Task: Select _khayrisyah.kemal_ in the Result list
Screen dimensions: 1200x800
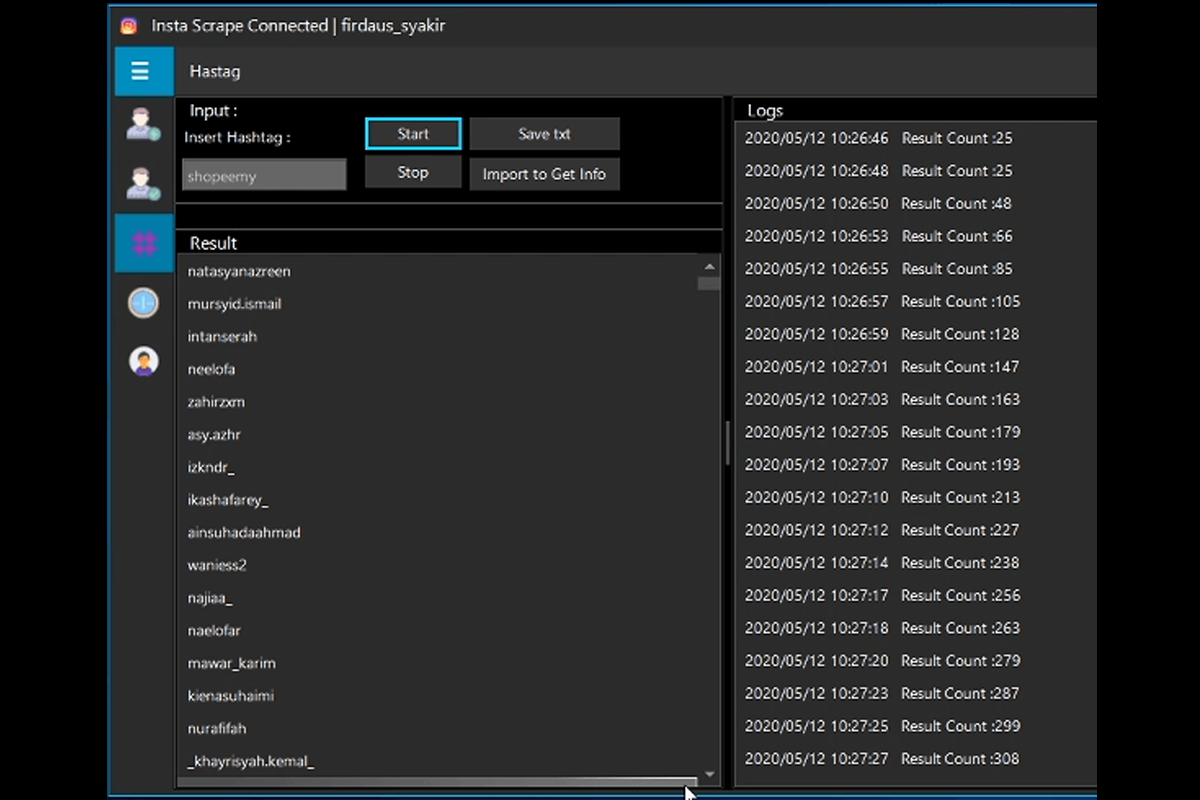Action: pyautogui.click(x=251, y=761)
